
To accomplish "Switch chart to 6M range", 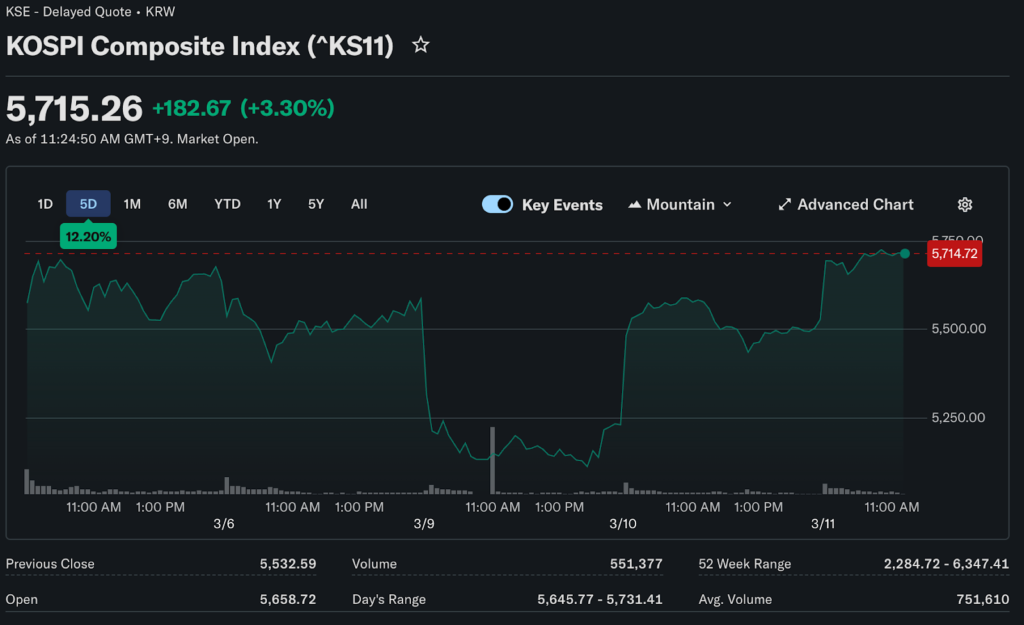I will (177, 204).
